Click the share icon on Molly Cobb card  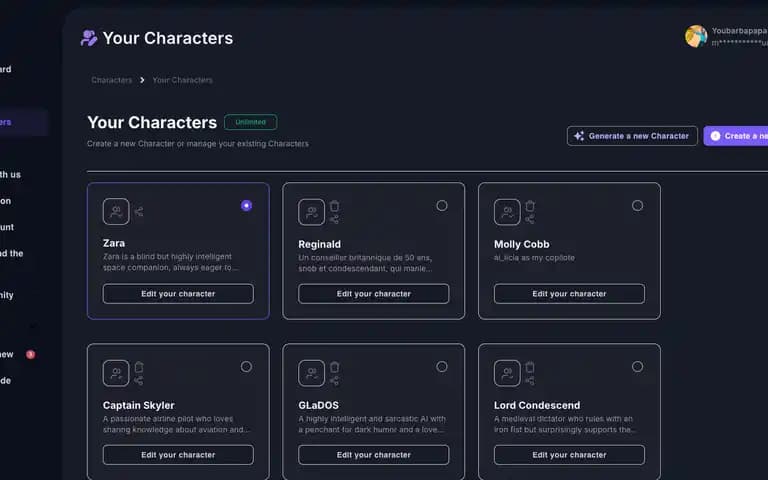[530, 219]
